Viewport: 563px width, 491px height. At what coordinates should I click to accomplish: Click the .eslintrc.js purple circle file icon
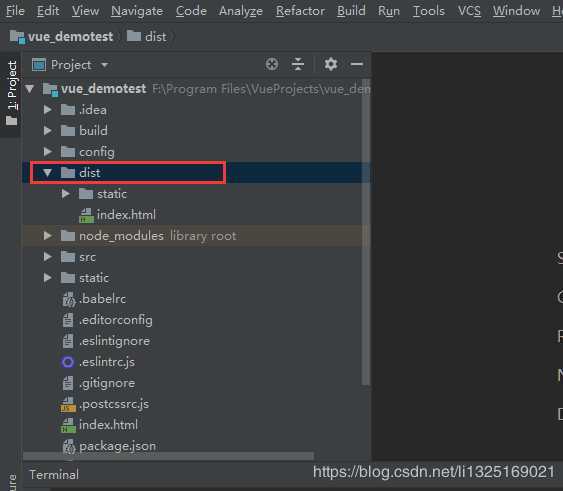coord(68,362)
